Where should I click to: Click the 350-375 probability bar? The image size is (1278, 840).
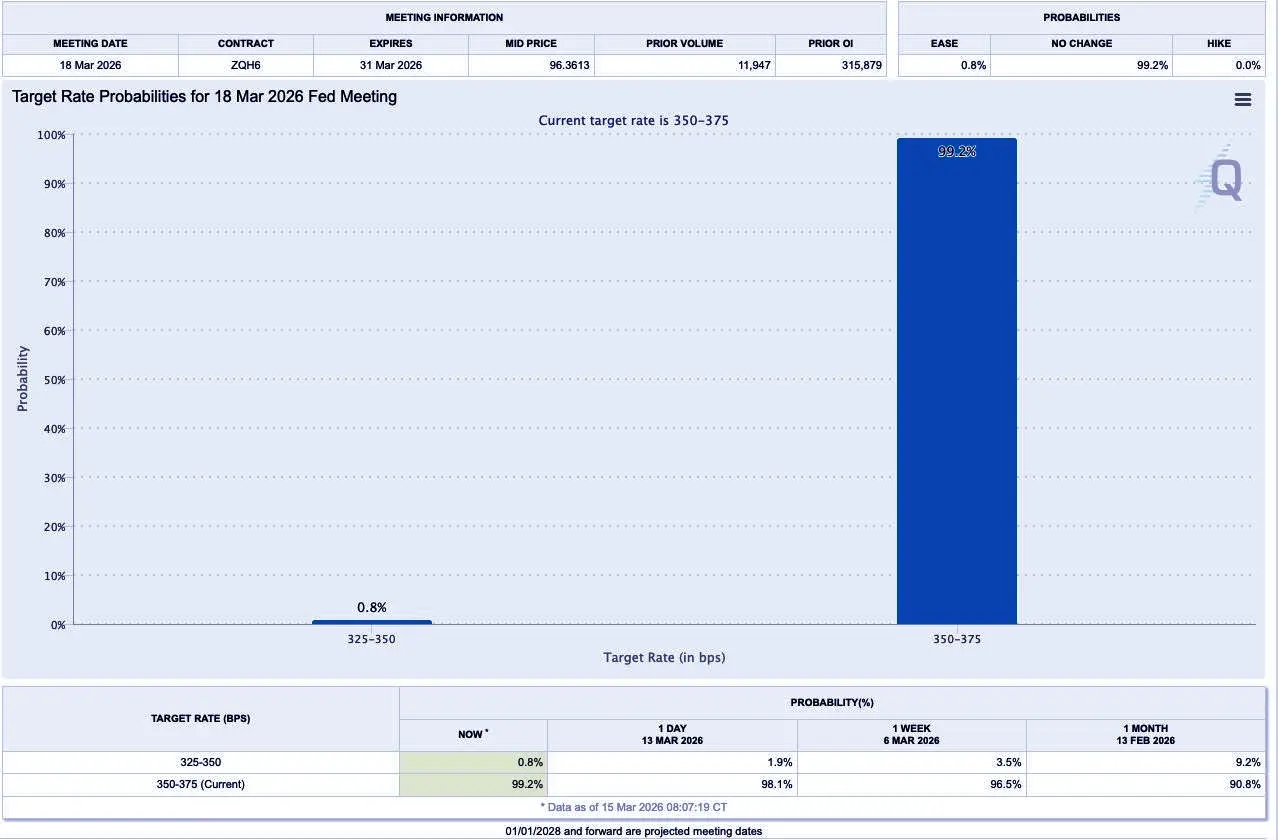tap(957, 381)
